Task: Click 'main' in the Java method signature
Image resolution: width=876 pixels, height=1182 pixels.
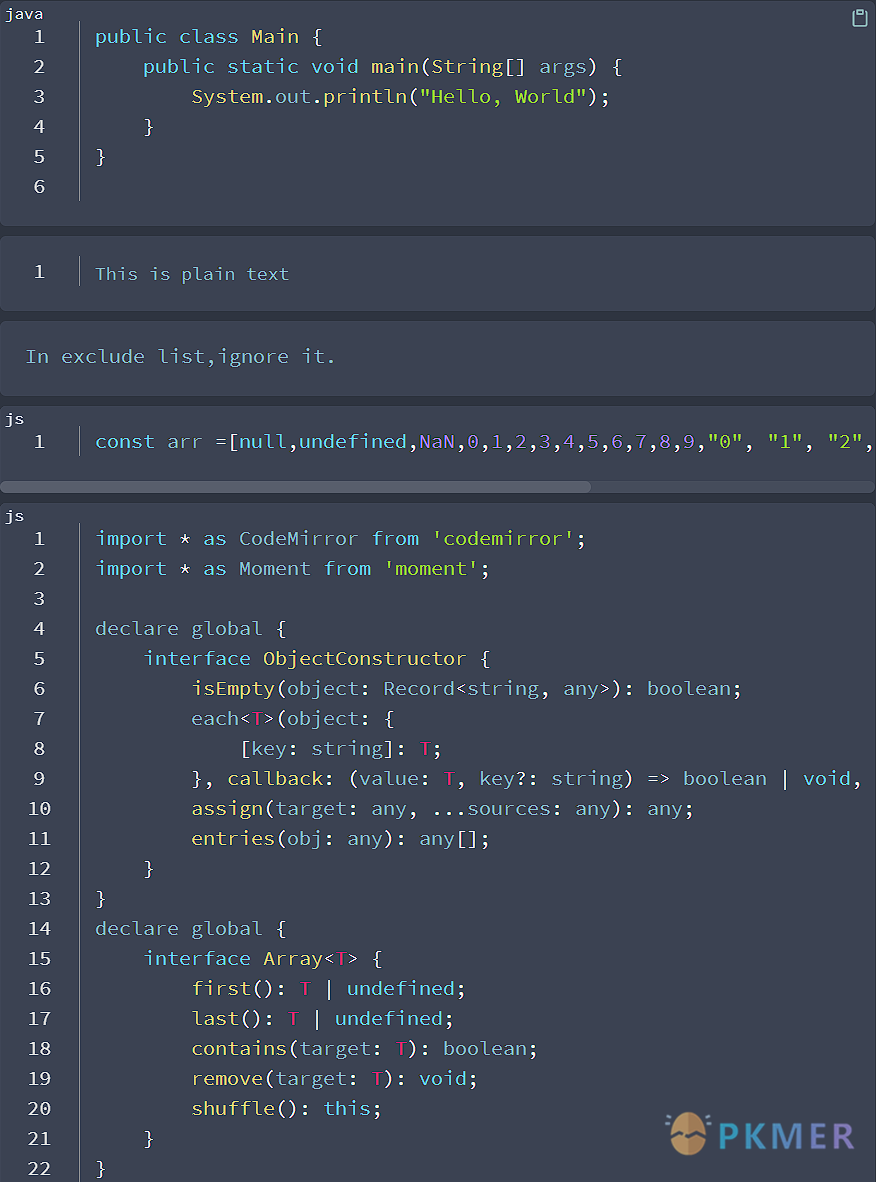Action: coord(395,67)
